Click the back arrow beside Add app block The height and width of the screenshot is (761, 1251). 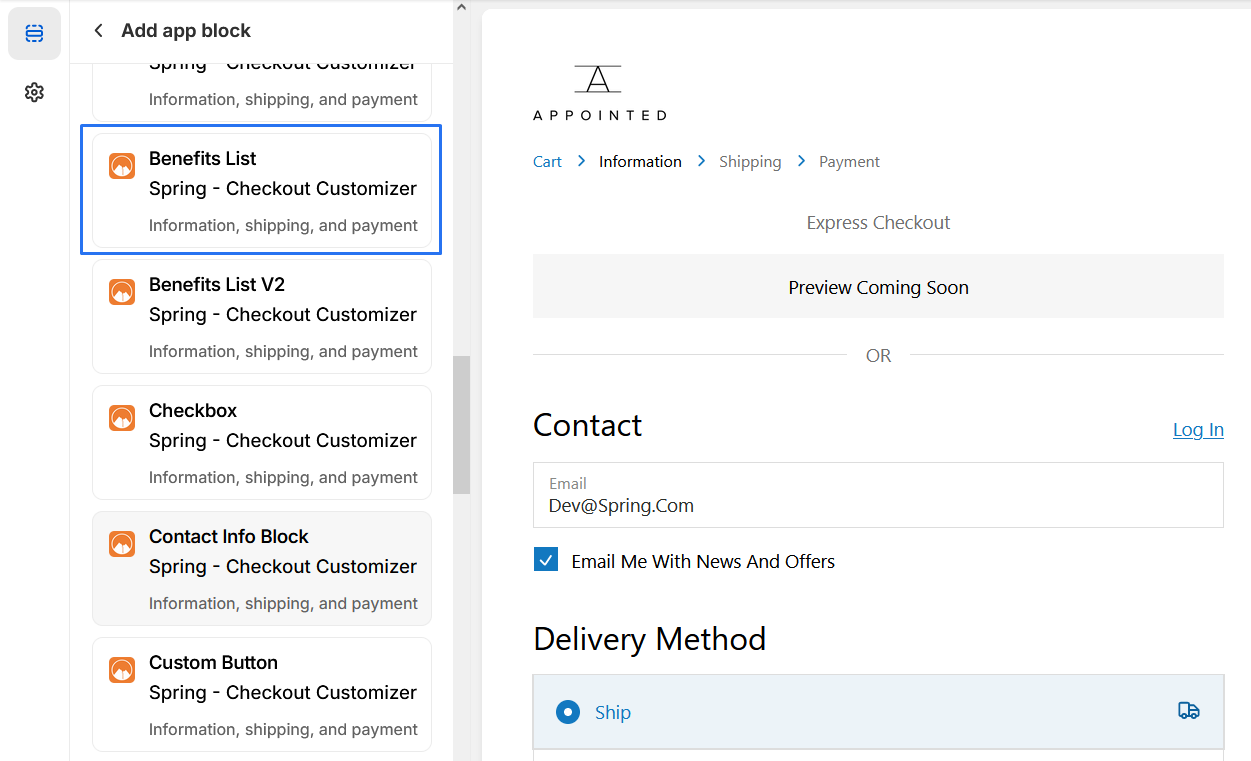[x=98, y=31]
